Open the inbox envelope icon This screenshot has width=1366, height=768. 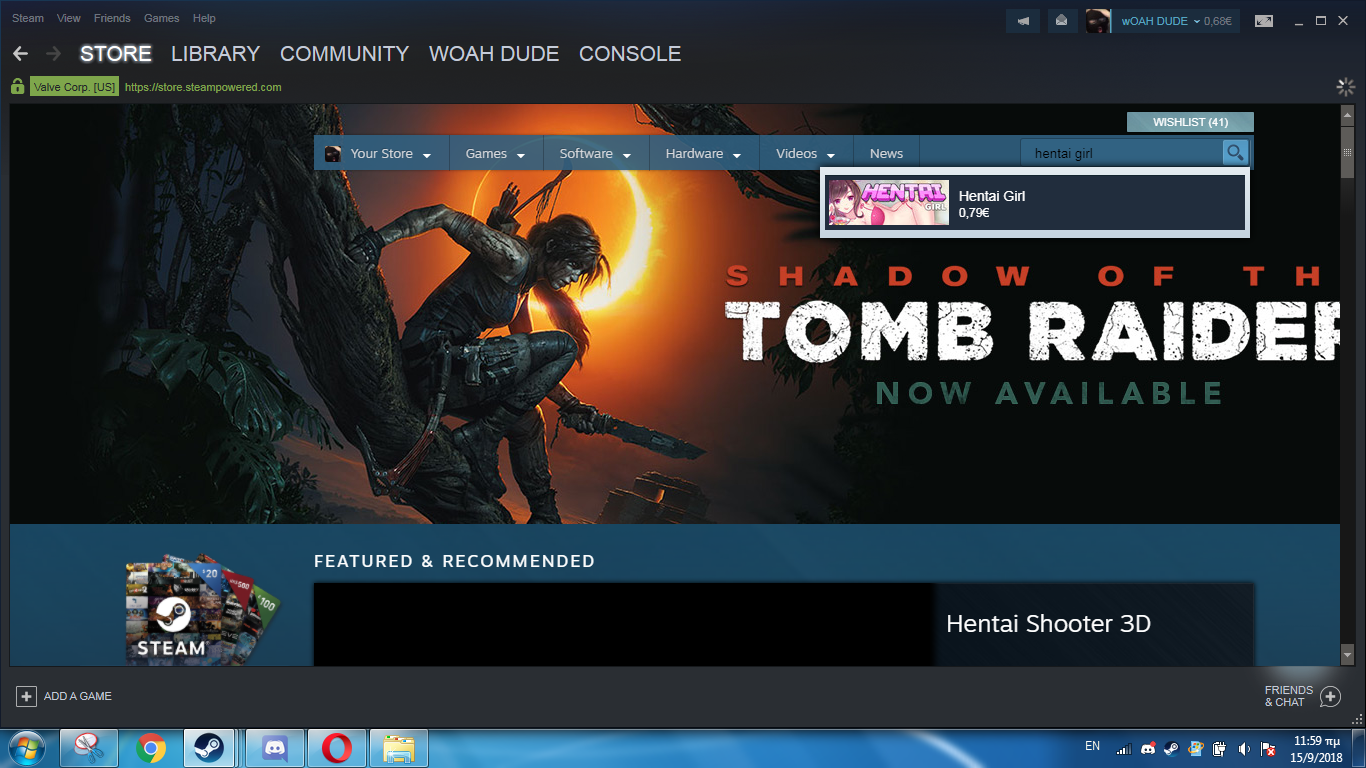(1062, 21)
